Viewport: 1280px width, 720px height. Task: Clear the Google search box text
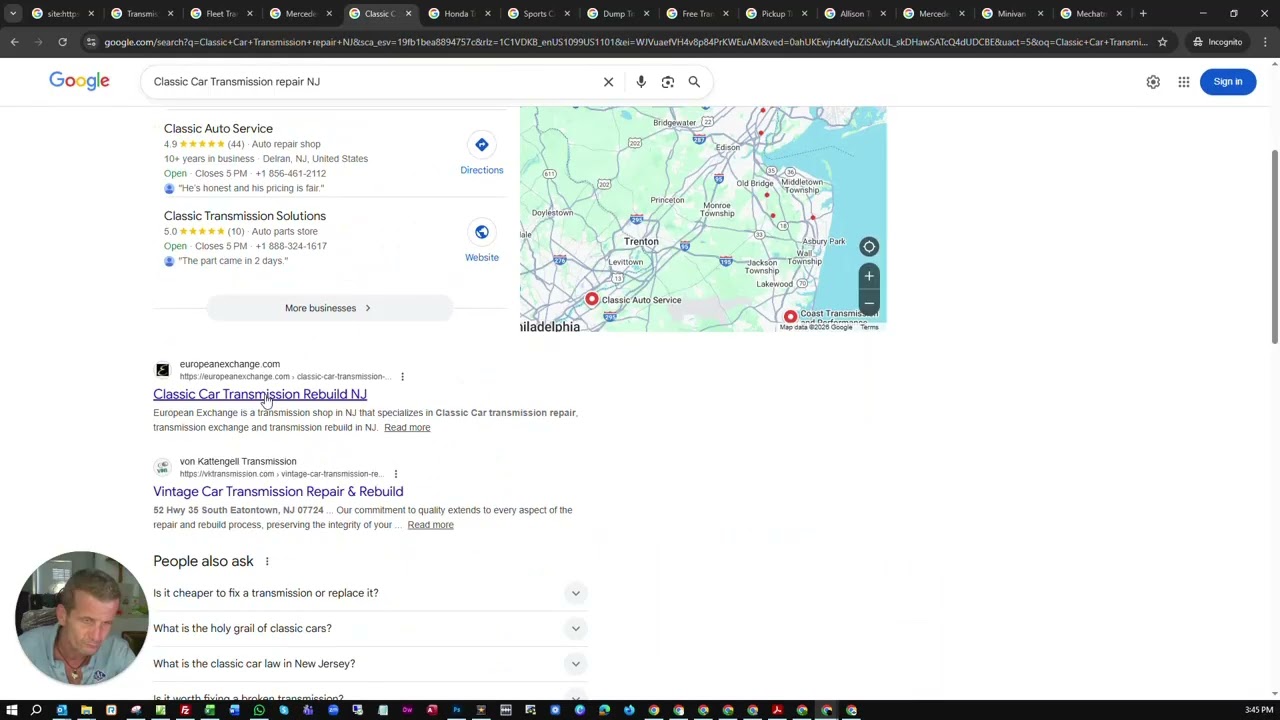click(608, 82)
